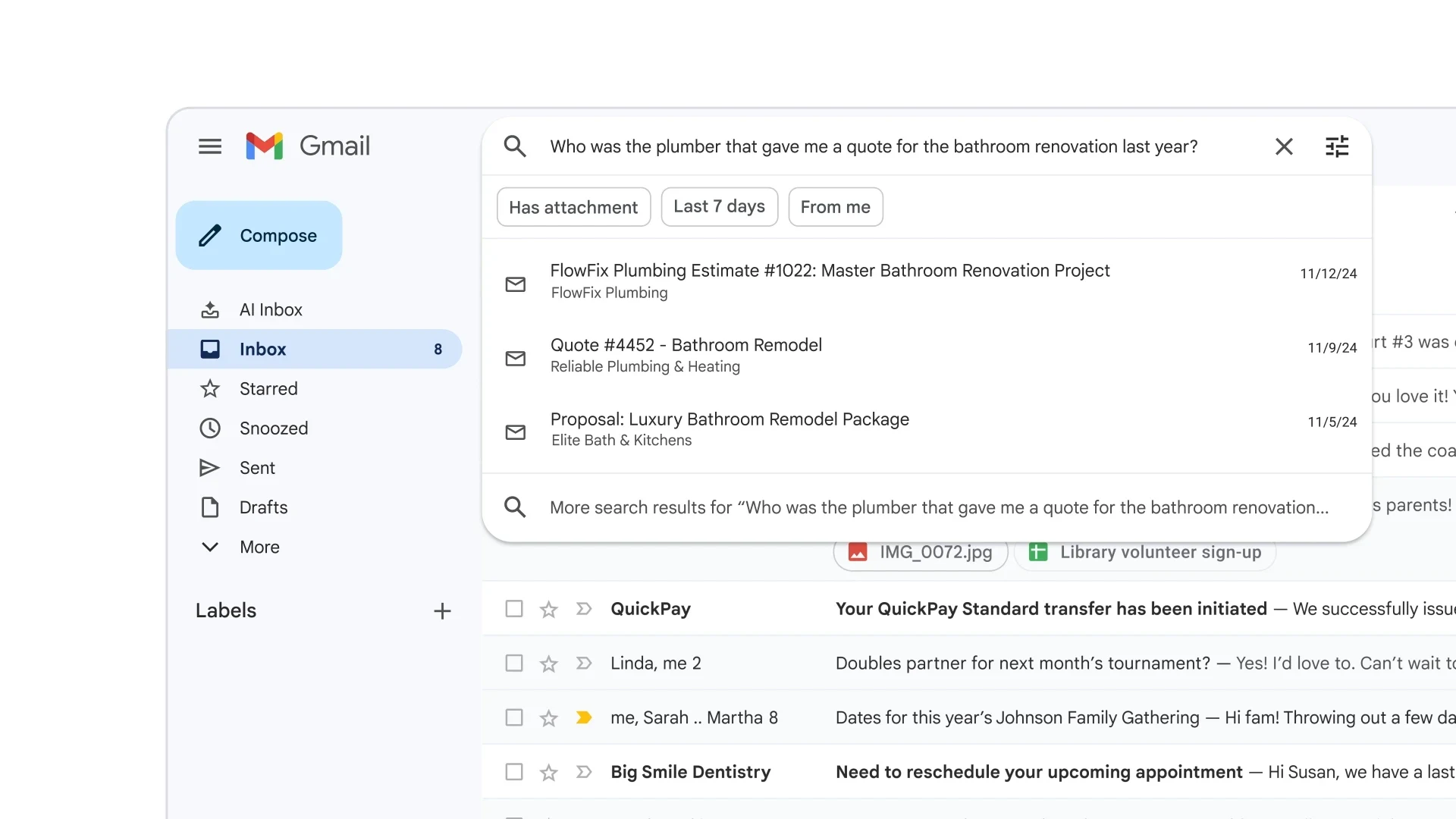Viewport: 1456px width, 819px height.
Task: Select the Big Smile Dentistry email checkbox
Action: [x=514, y=772]
